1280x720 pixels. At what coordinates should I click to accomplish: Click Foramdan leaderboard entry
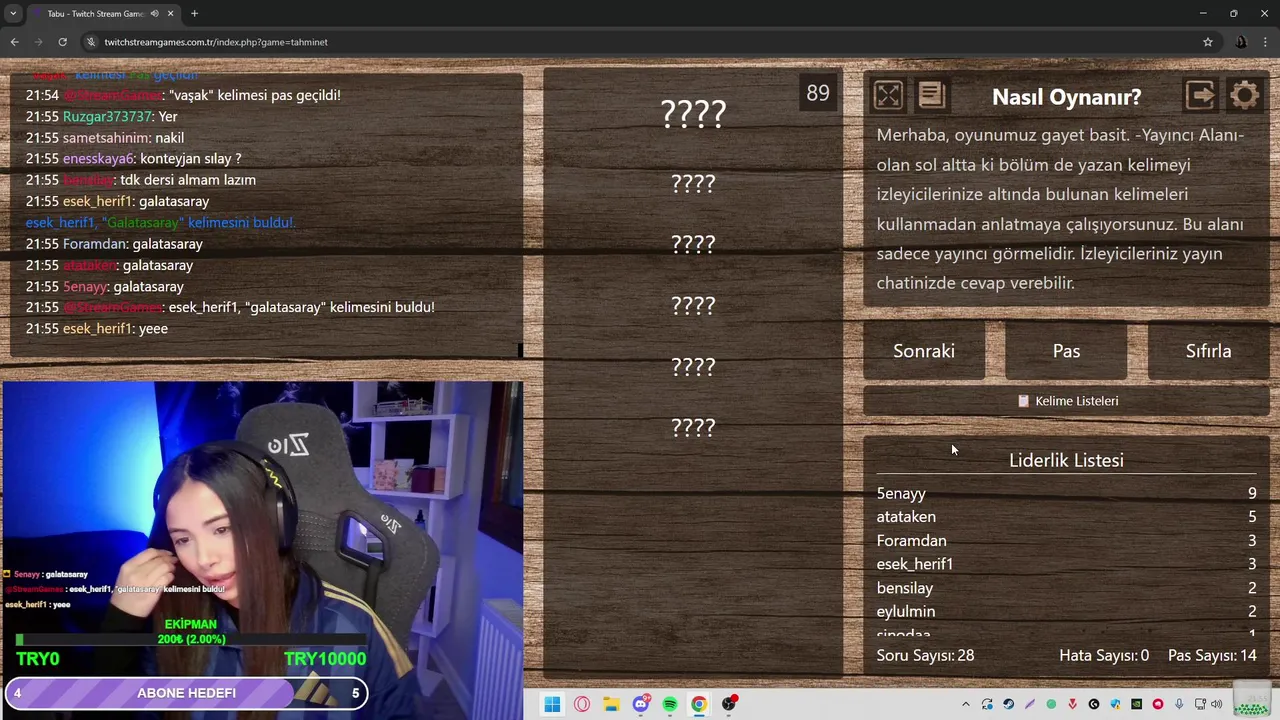911,541
